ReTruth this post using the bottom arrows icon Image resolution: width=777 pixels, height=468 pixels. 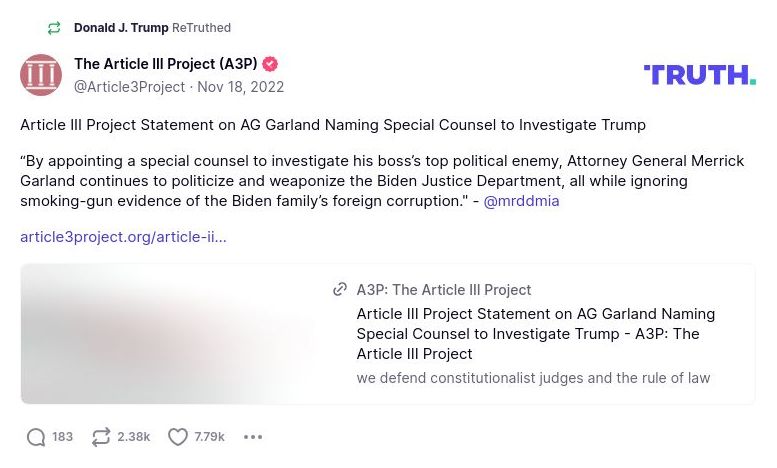101,437
